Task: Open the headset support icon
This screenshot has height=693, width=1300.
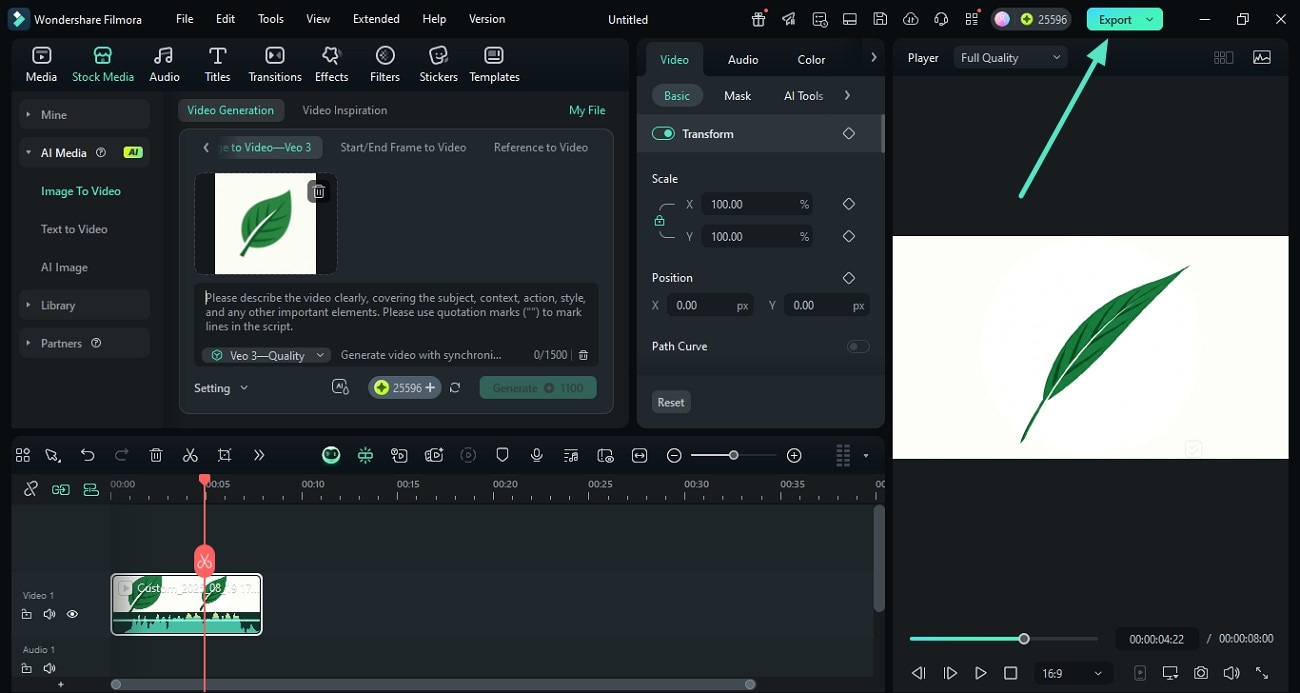Action: [x=940, y=19]
